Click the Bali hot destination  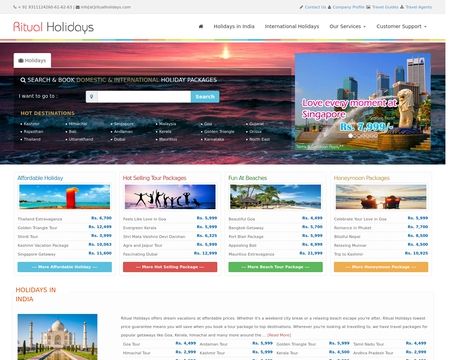pos(73,132)
